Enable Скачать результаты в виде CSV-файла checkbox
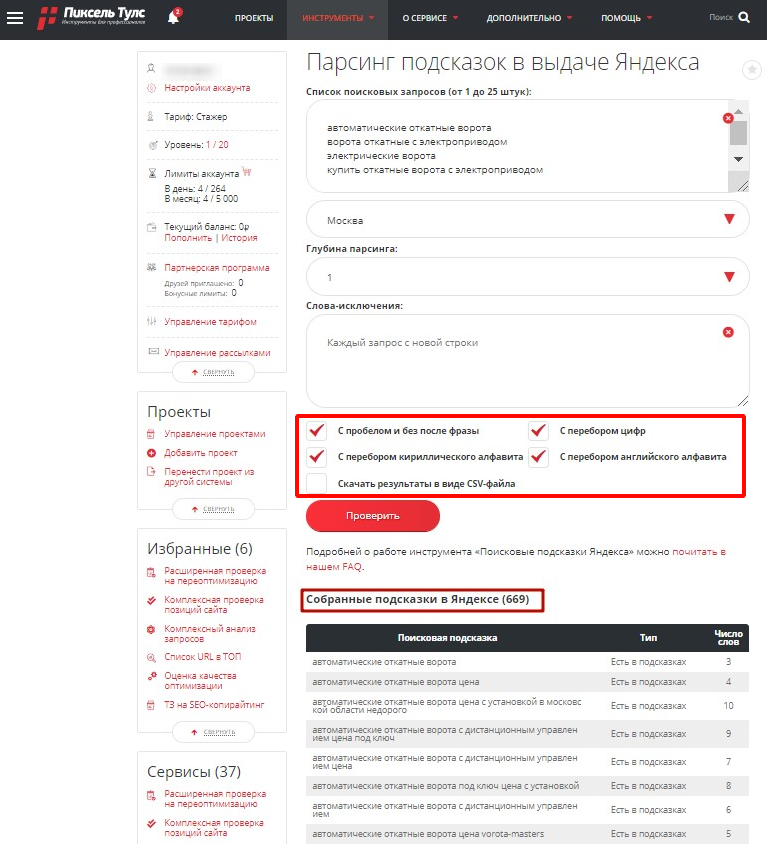Image resolution: width=767 pixels, height=844 pixels. click(x=316, y=483)
